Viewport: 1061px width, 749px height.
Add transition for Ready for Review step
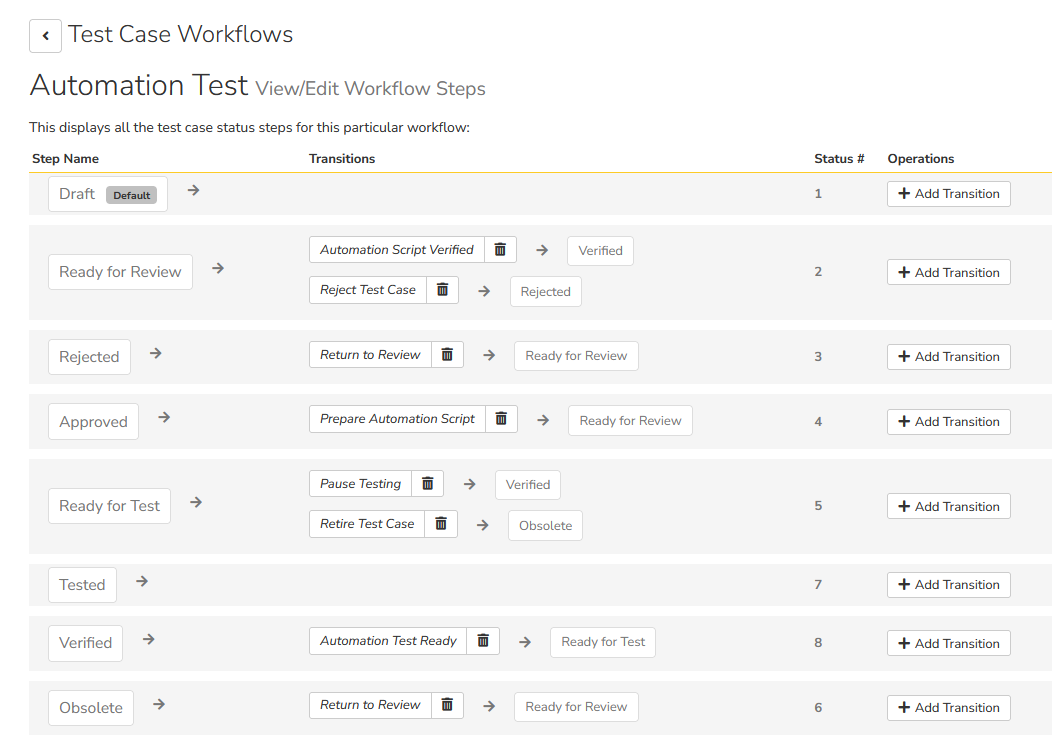coord(948,272)
